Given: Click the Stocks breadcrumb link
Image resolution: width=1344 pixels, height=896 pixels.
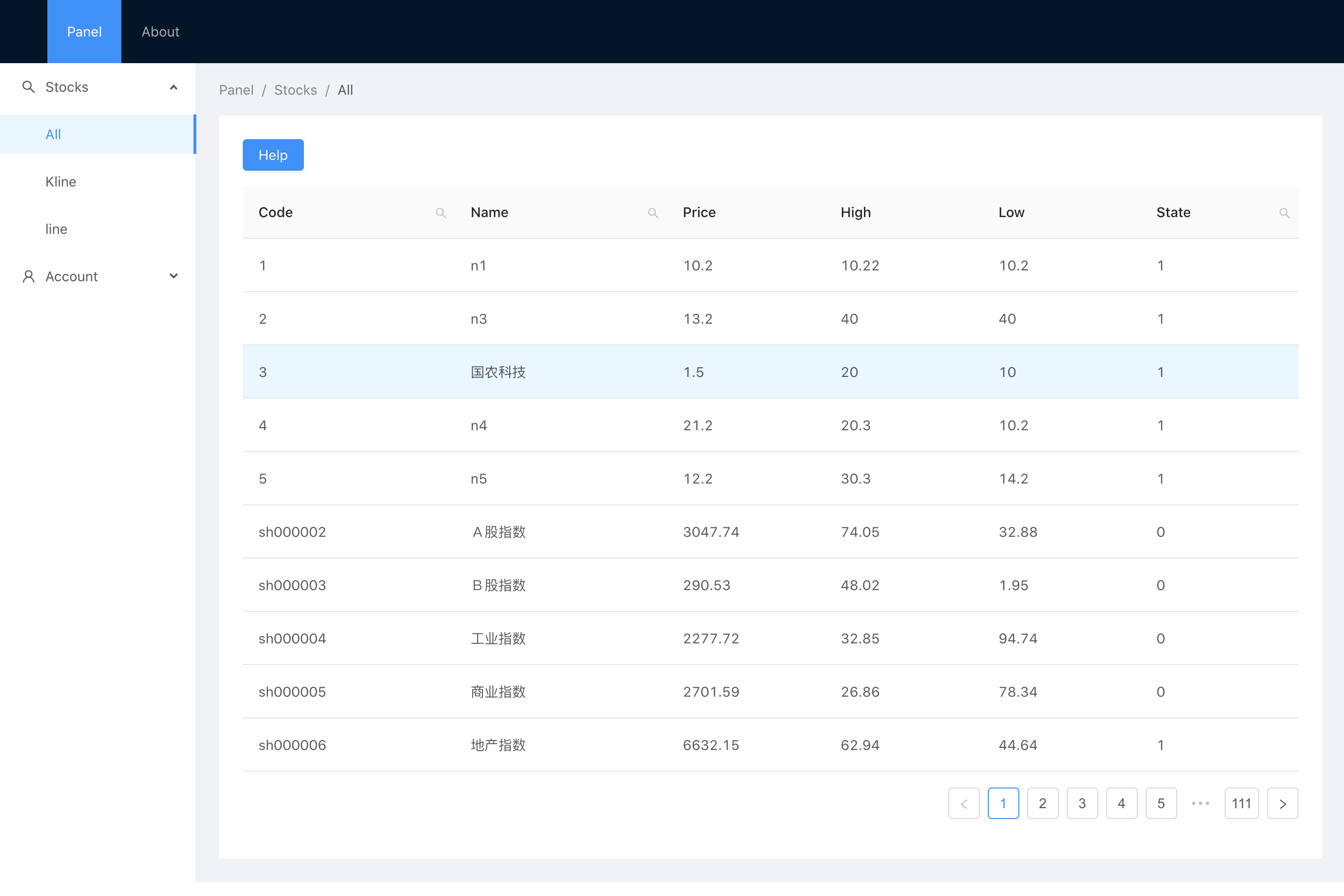Looking at the screenshot, I should (296, 90).
